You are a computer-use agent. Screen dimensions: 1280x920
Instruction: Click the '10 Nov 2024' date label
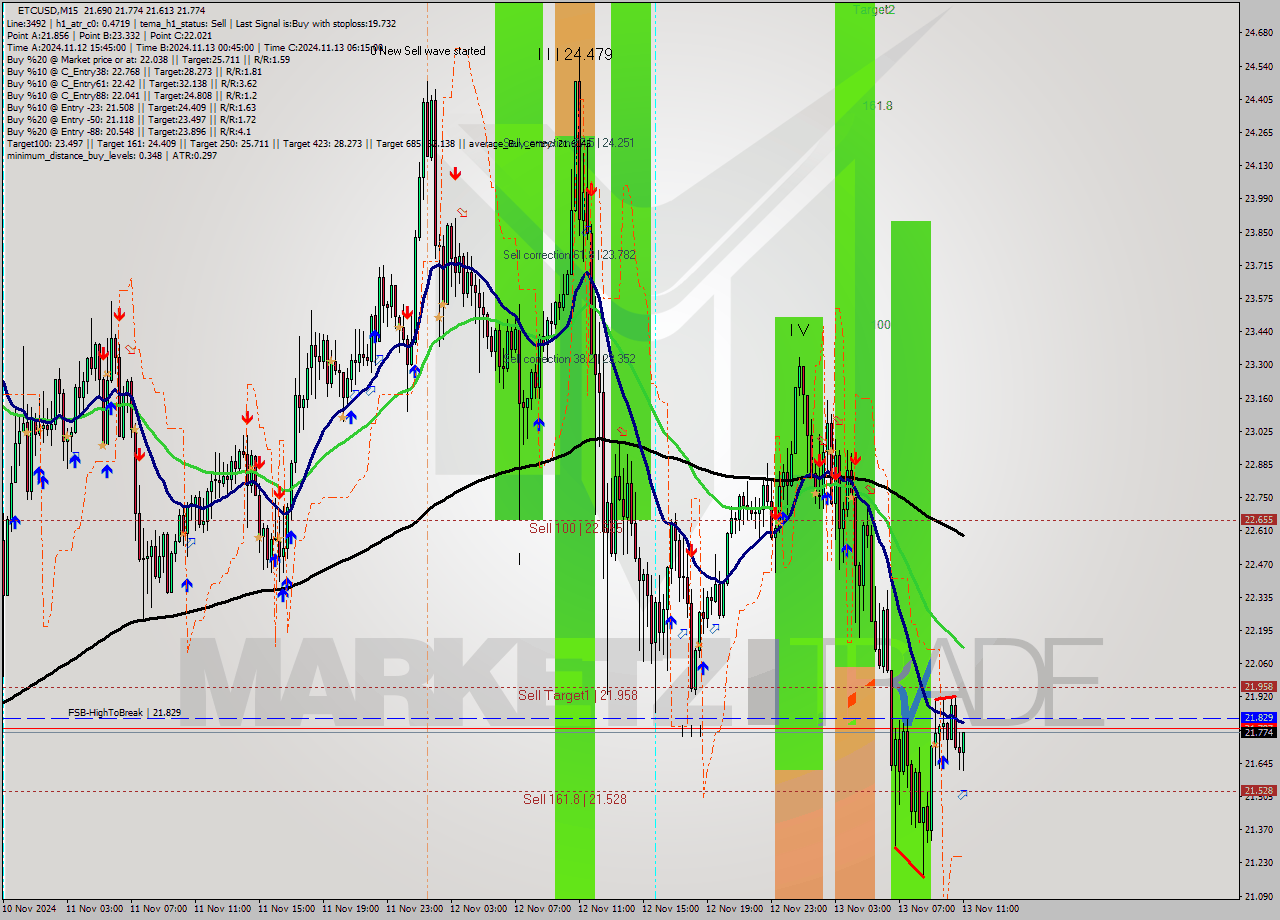(30, 909)
